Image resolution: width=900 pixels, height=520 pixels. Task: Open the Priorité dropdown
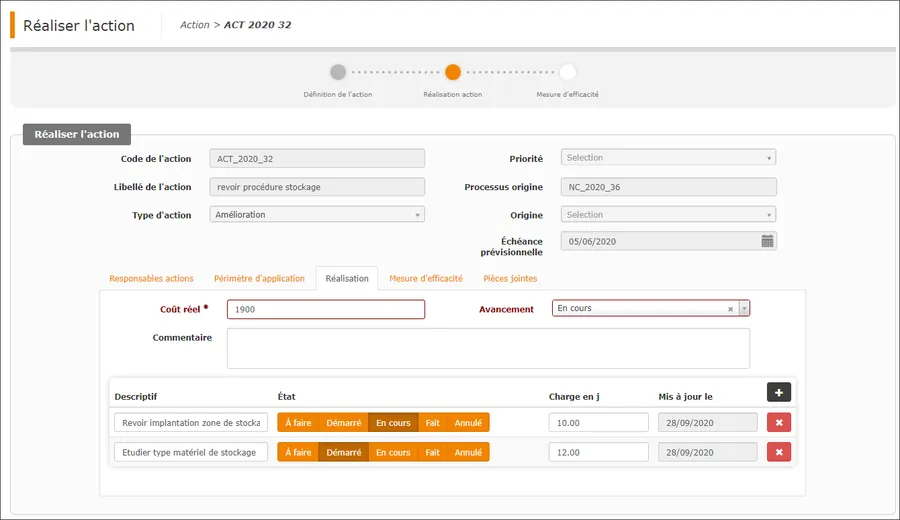[x=668, y=157]
